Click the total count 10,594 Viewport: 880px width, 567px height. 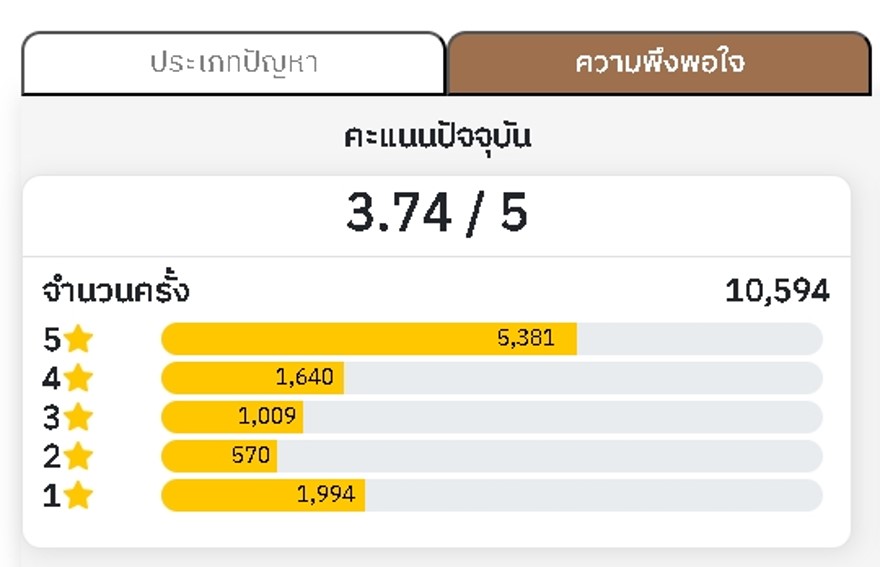(777, 291)
